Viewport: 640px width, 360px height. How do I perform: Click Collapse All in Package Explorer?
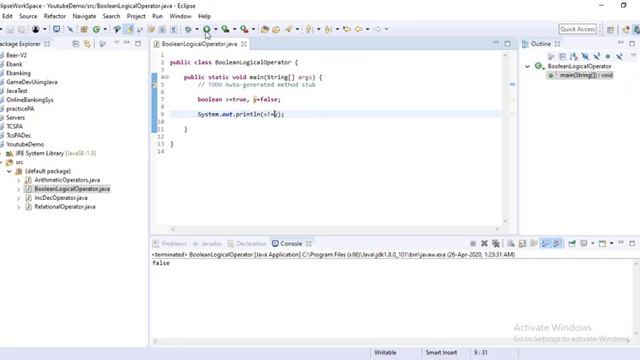pyautogui.click(x=76, y=44)
